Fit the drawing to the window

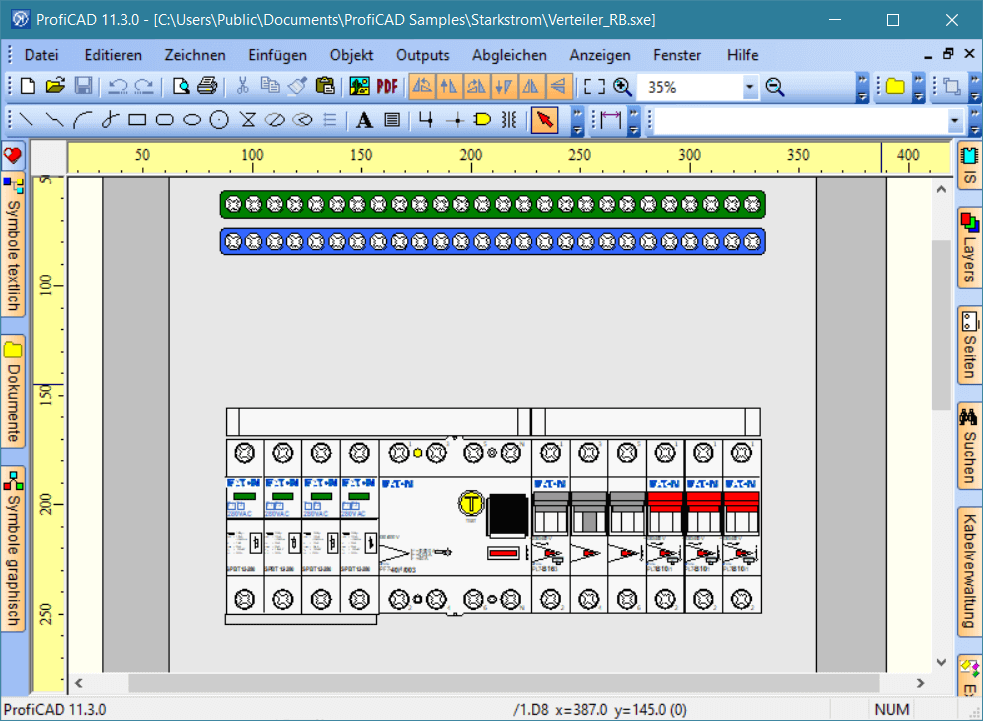[x=594, y=87]
